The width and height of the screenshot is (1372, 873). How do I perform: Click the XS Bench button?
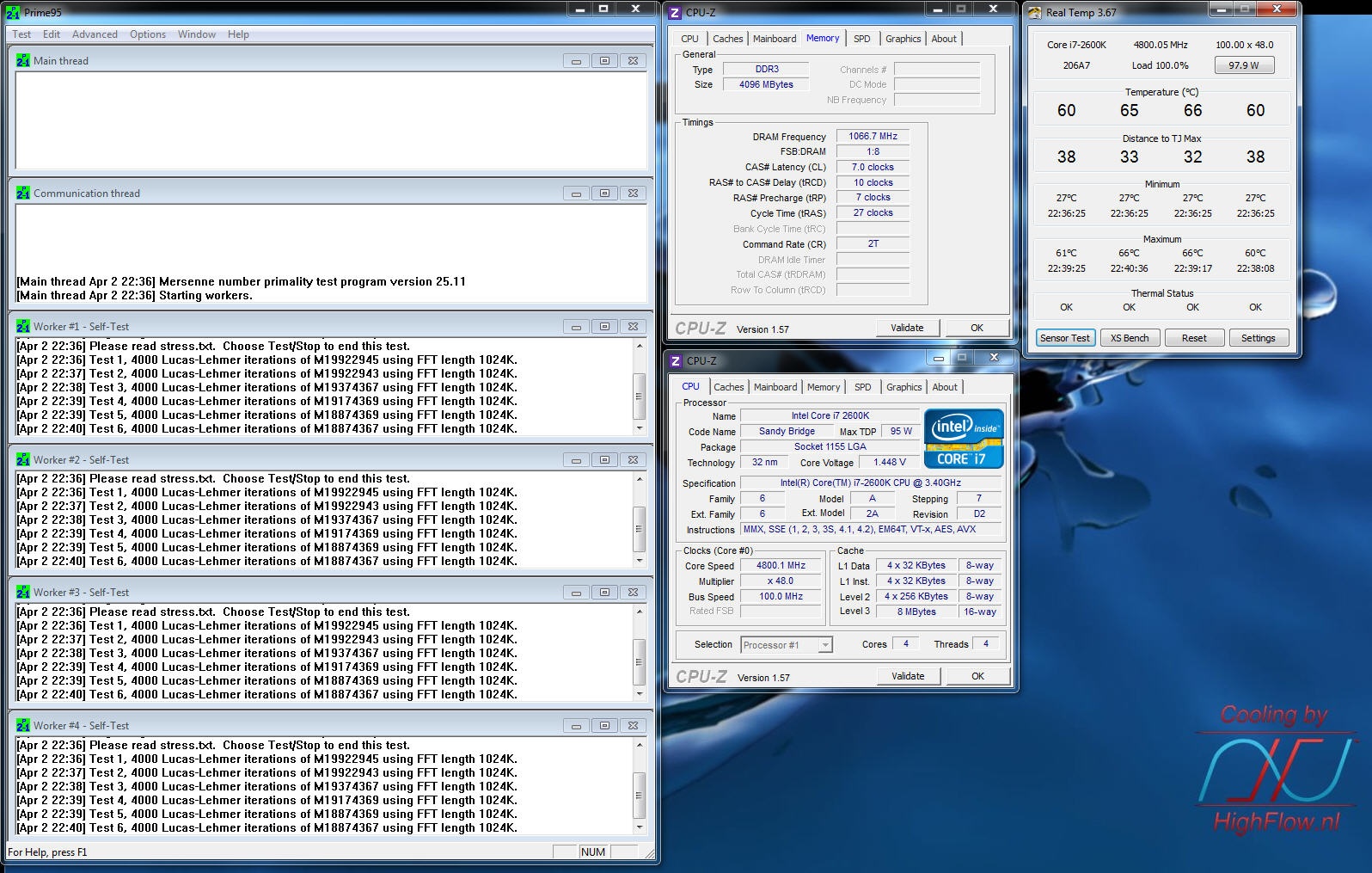[1129, 338]
